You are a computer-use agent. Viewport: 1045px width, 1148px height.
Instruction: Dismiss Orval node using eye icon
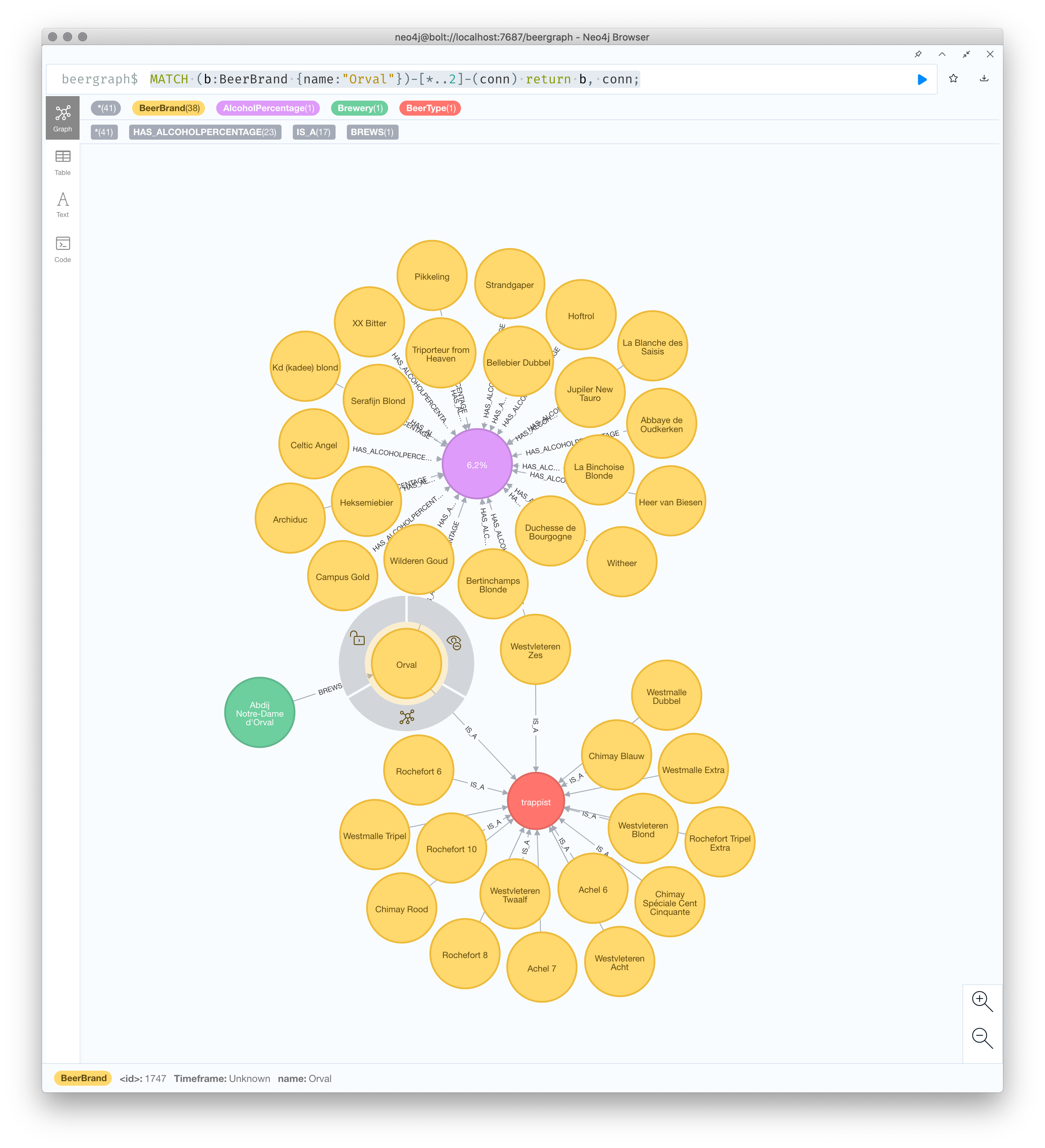454,643
